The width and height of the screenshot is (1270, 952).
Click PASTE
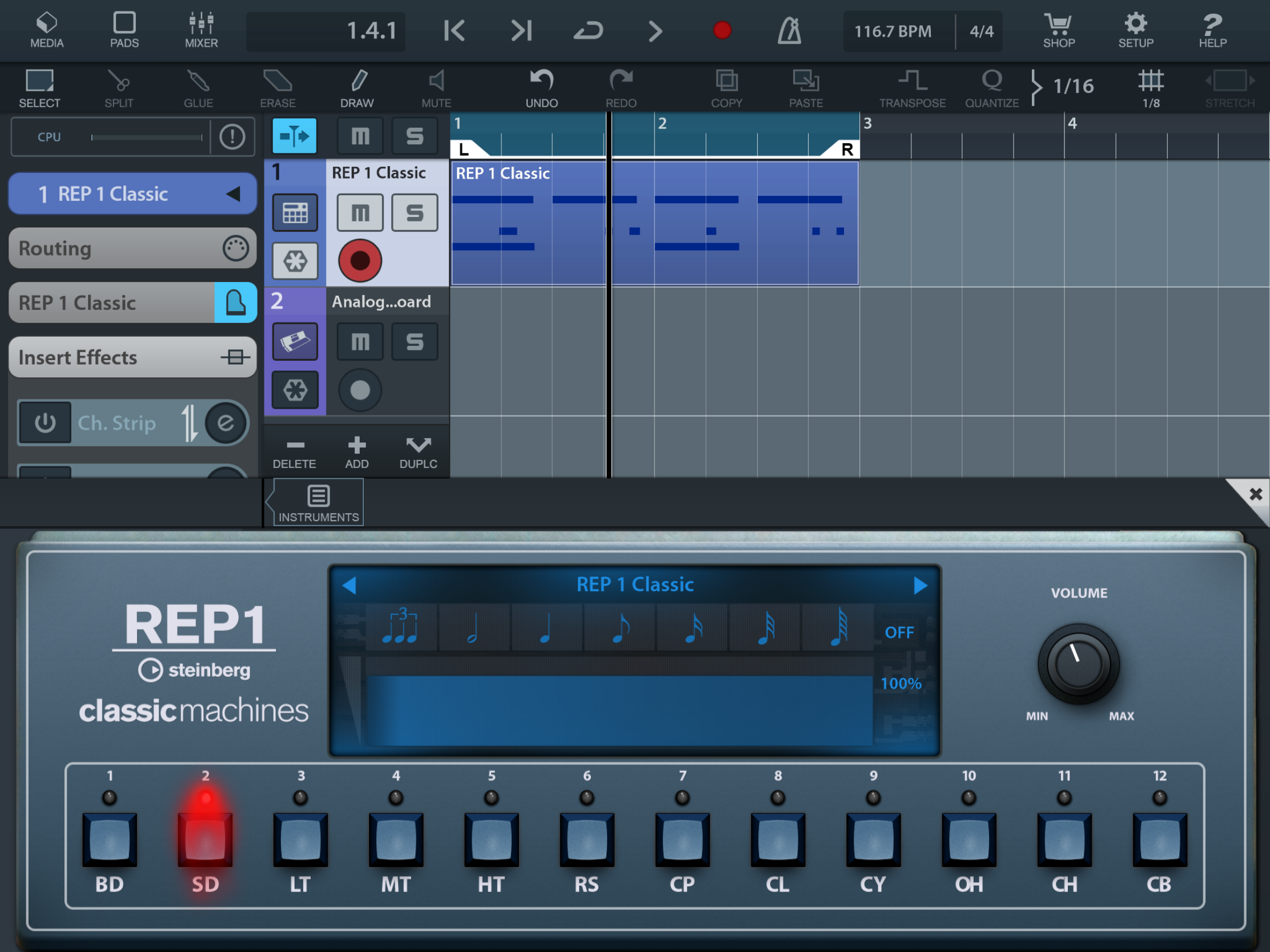(x=806, y=88)
